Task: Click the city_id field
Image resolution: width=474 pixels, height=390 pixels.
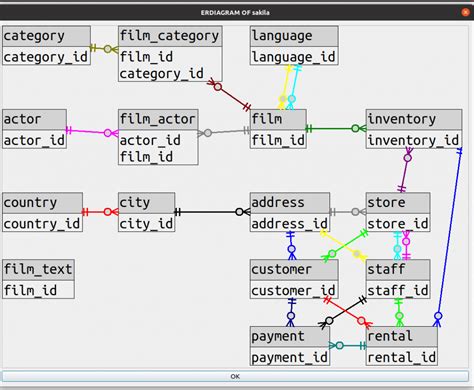Action: click(147, 223)
